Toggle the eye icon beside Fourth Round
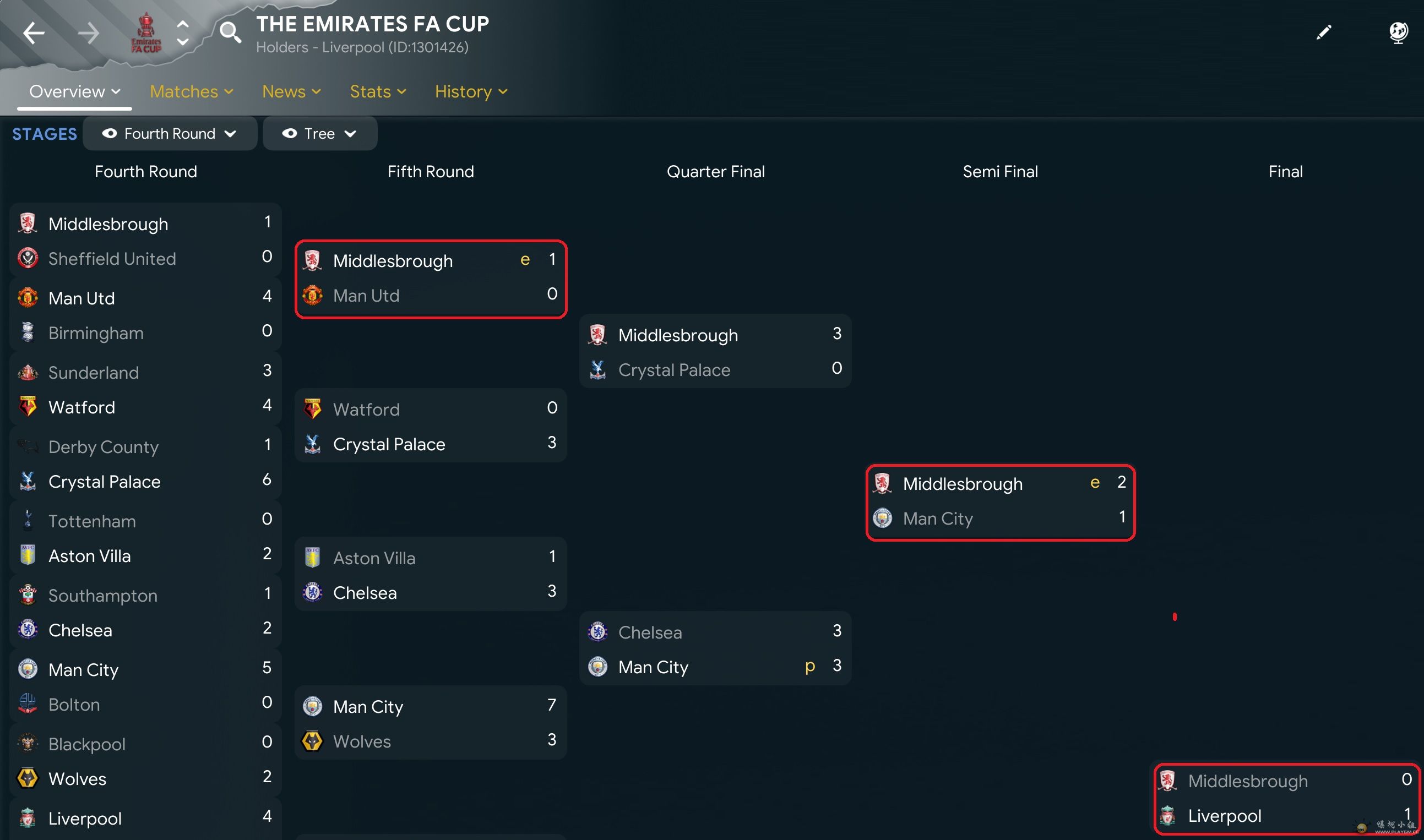 click(109, 134)
